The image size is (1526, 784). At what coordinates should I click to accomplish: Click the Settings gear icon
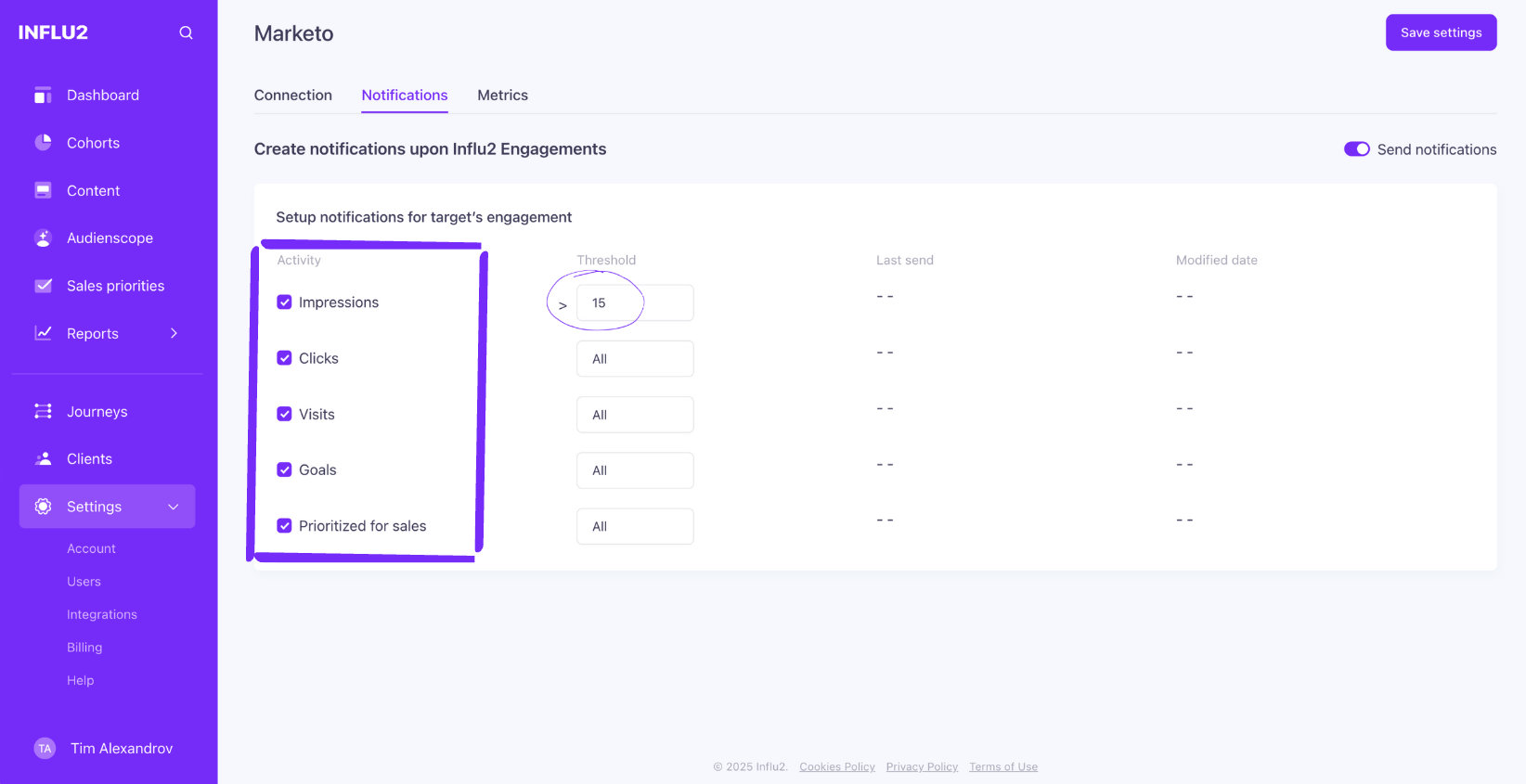click(43, 507)
